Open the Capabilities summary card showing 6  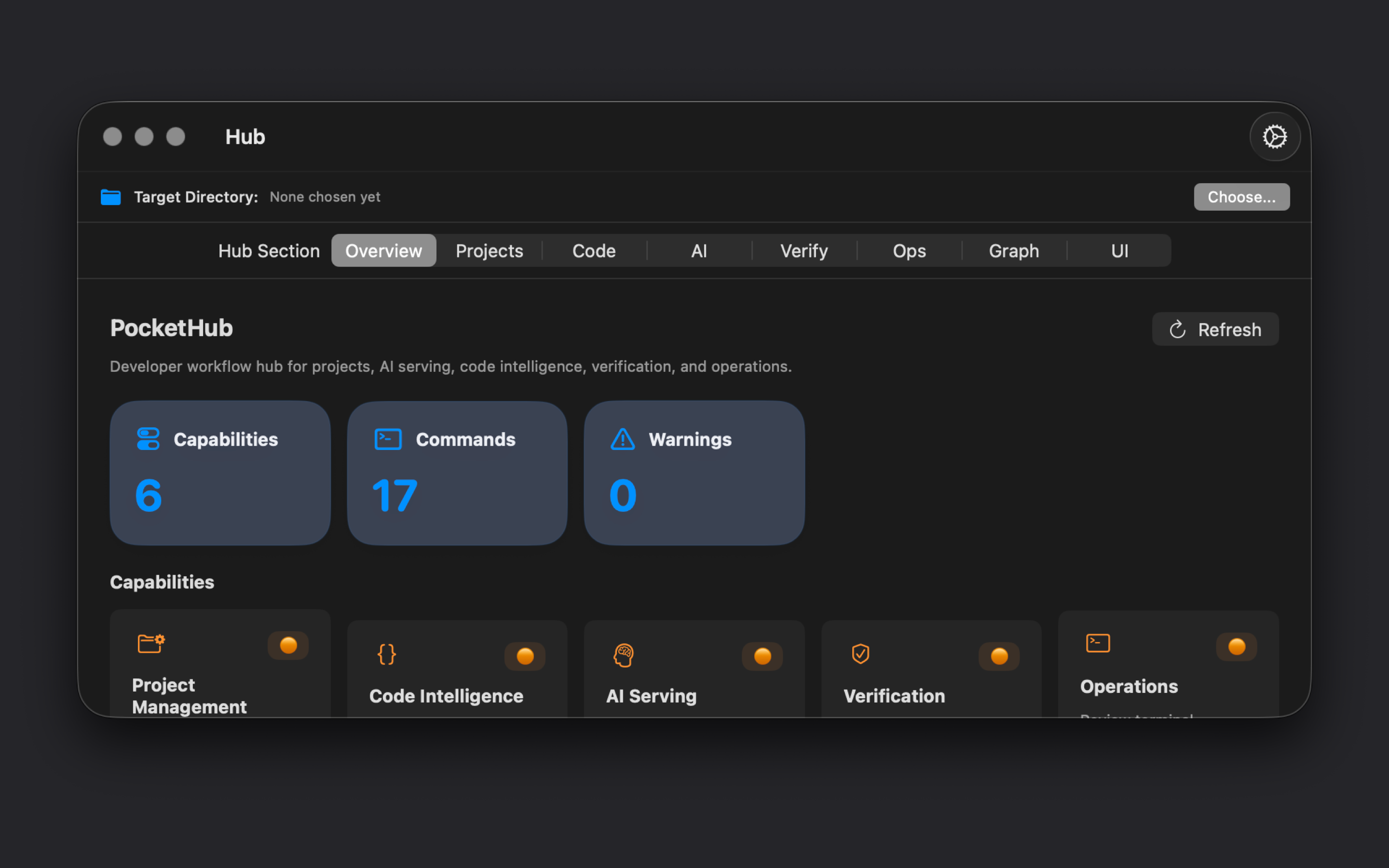point(220,473)
